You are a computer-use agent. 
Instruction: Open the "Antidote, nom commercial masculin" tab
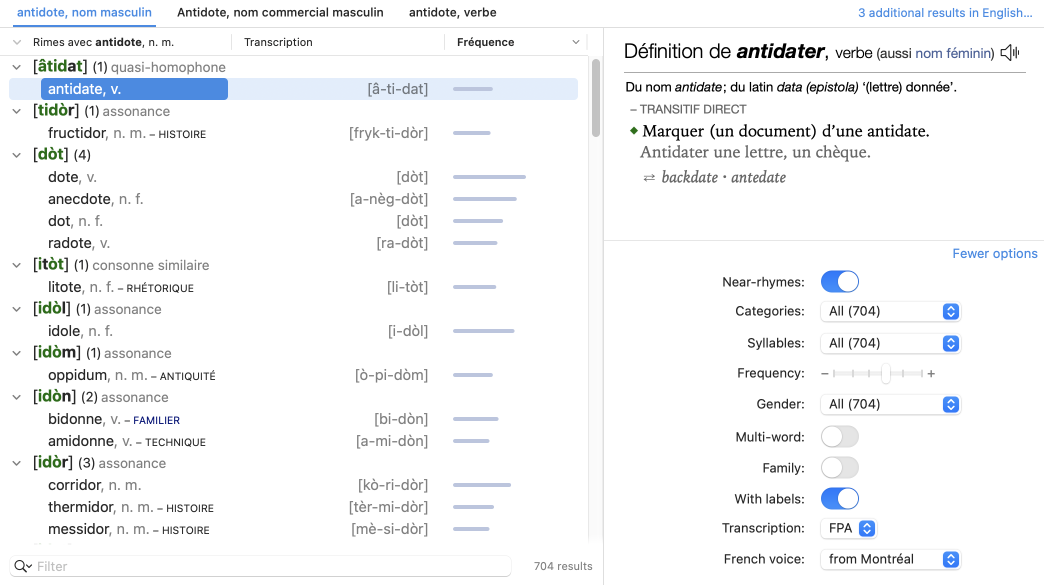click(280, 13)
